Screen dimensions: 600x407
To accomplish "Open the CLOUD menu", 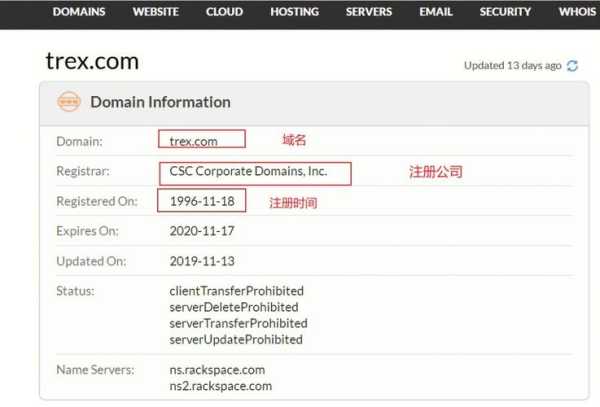I will click(225, 12).
